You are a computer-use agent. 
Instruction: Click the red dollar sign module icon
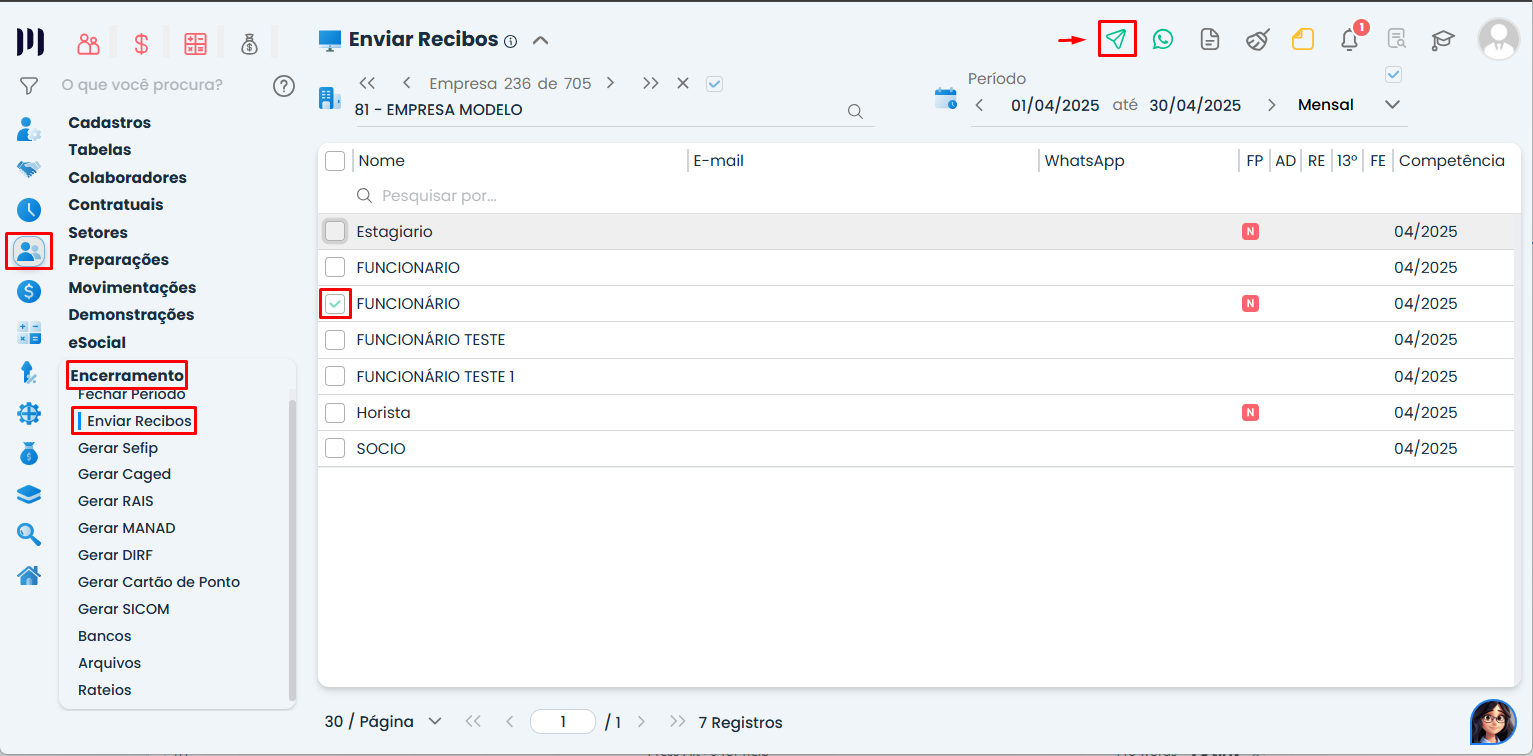click(x=142, y=43)
